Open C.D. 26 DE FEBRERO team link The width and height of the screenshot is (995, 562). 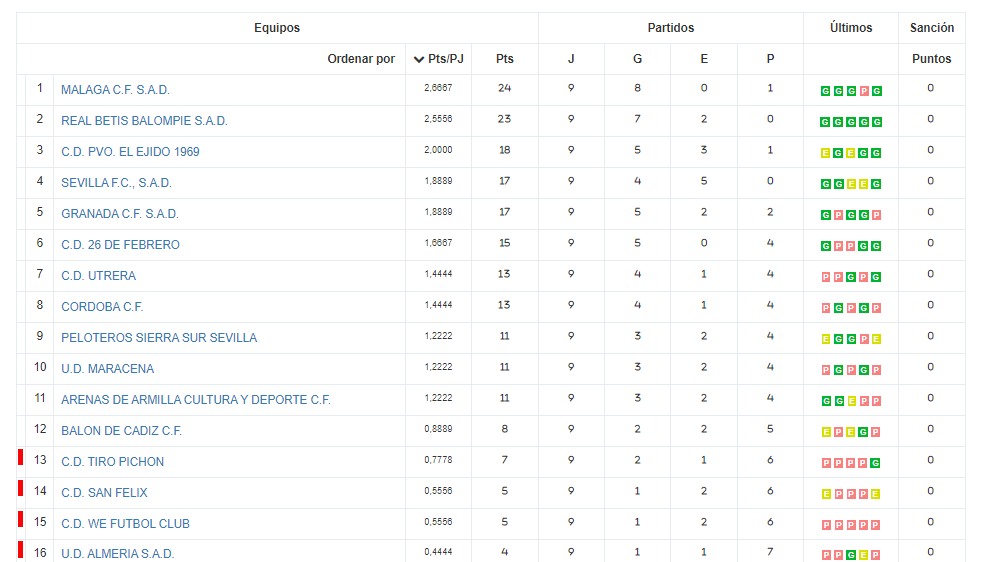pos(121,245)
